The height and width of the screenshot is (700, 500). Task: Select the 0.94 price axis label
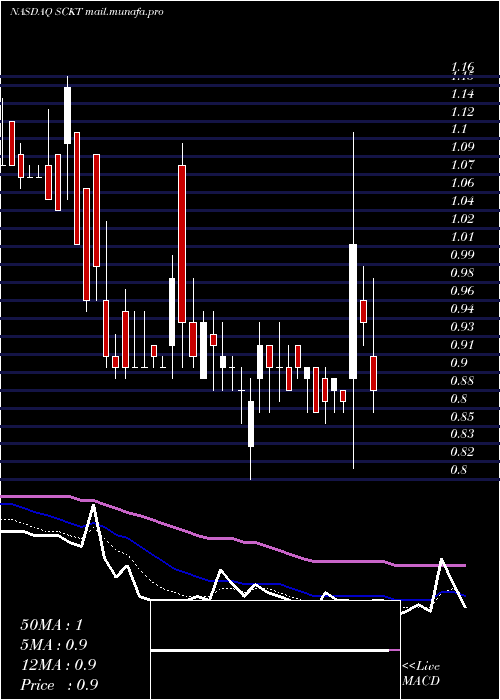click(463, 309)
